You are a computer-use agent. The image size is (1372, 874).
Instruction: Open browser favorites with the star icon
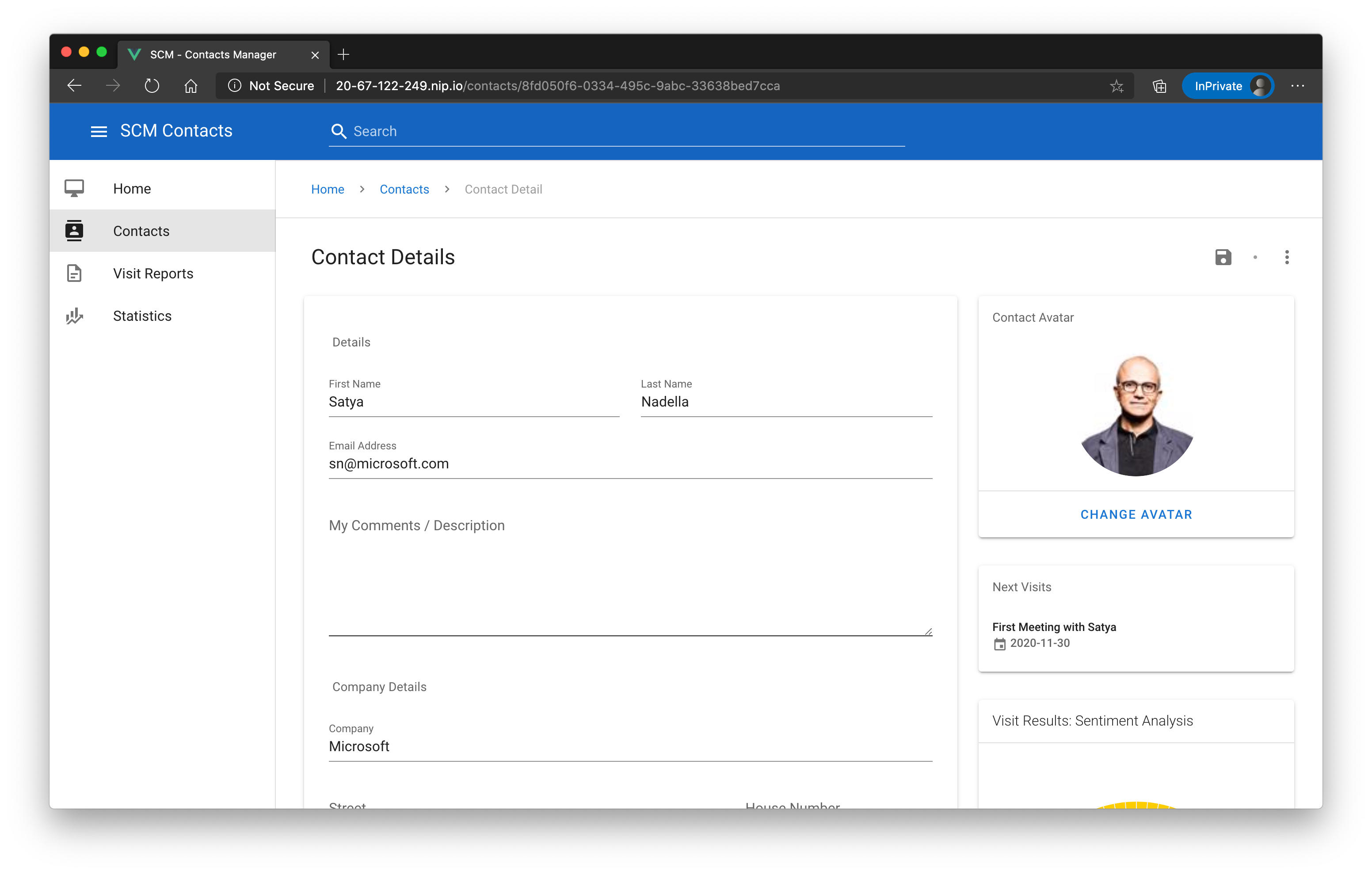(1117, 85)
